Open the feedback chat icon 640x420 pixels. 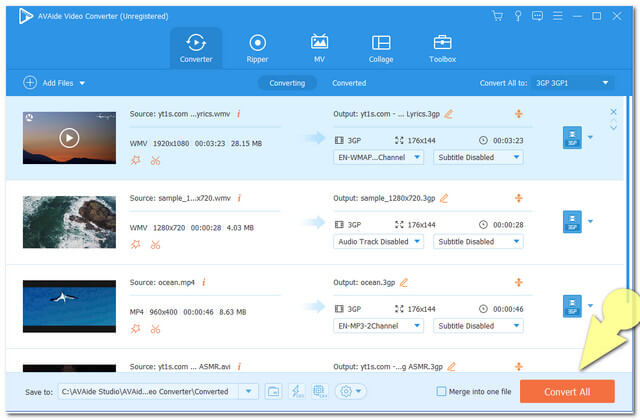537,16
